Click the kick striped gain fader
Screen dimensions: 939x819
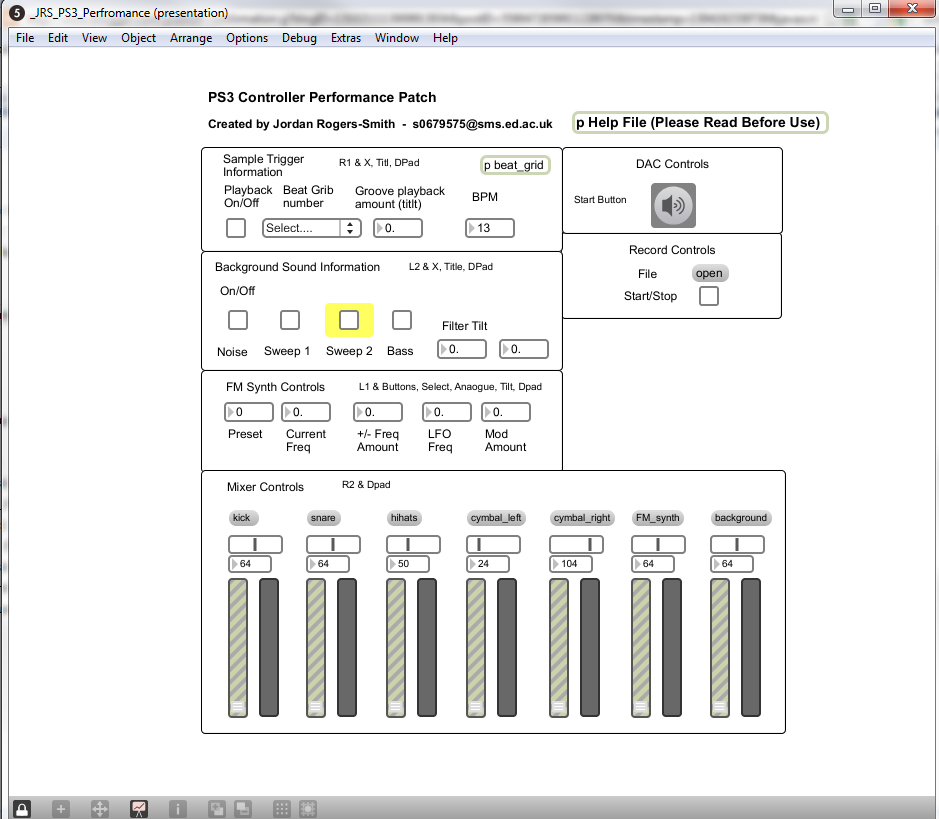(238, 647)
